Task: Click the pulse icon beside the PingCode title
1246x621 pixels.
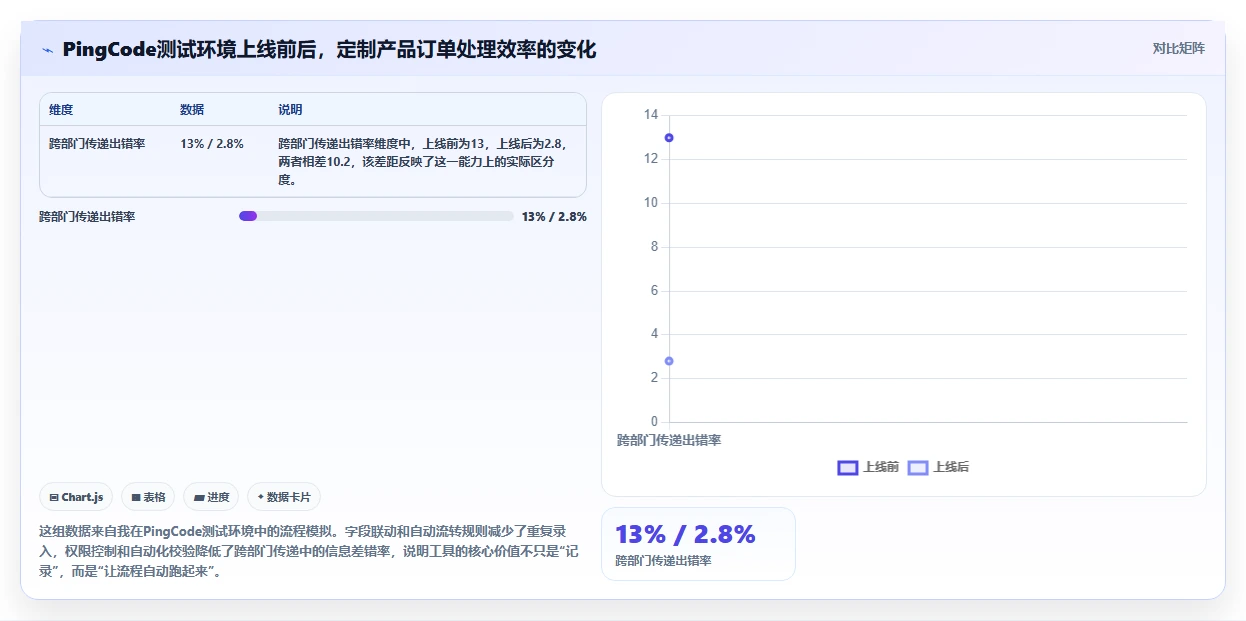Action: coord(47,49)
